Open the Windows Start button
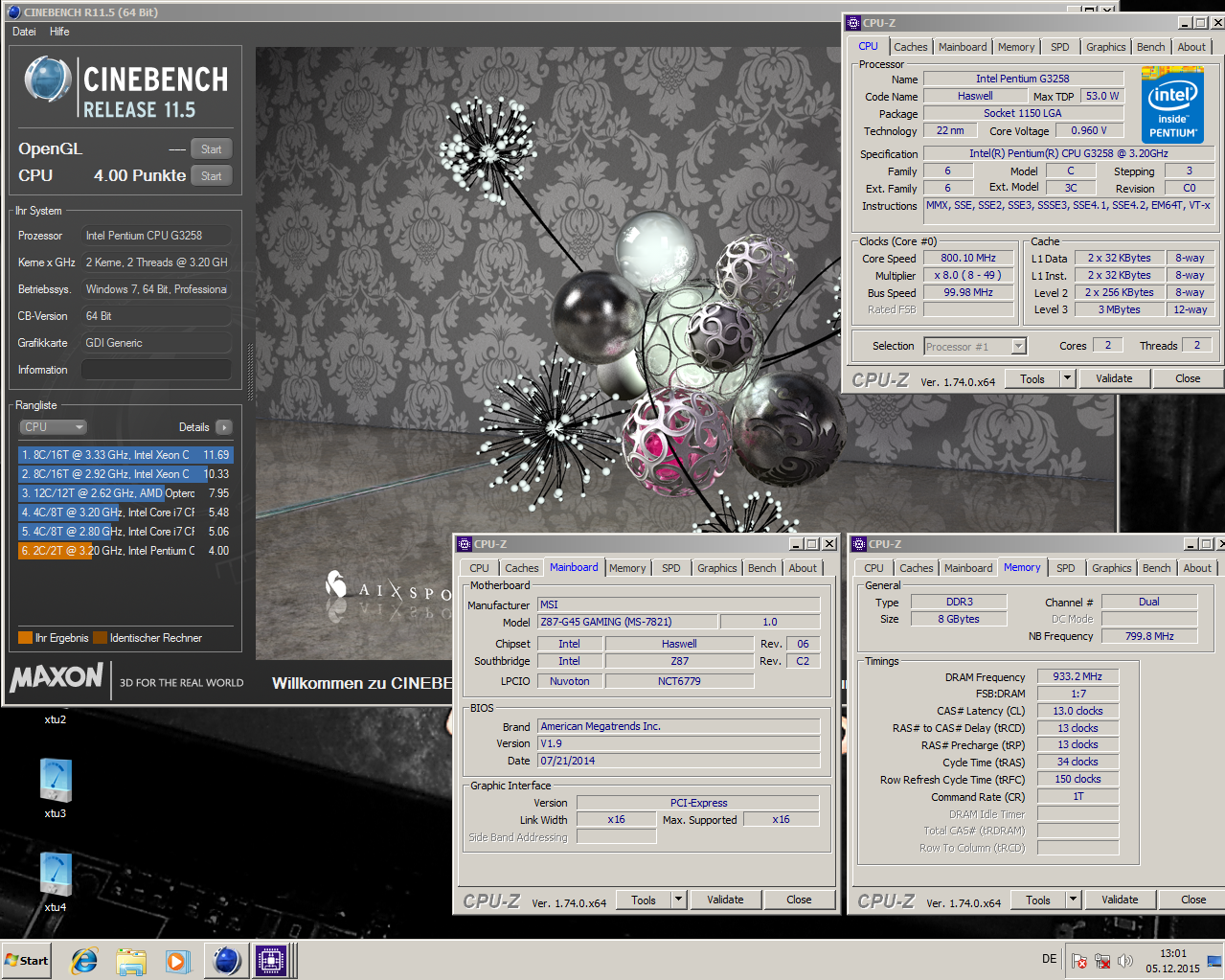The width and height of the screenshot is (1225, 980). point(26,961)
